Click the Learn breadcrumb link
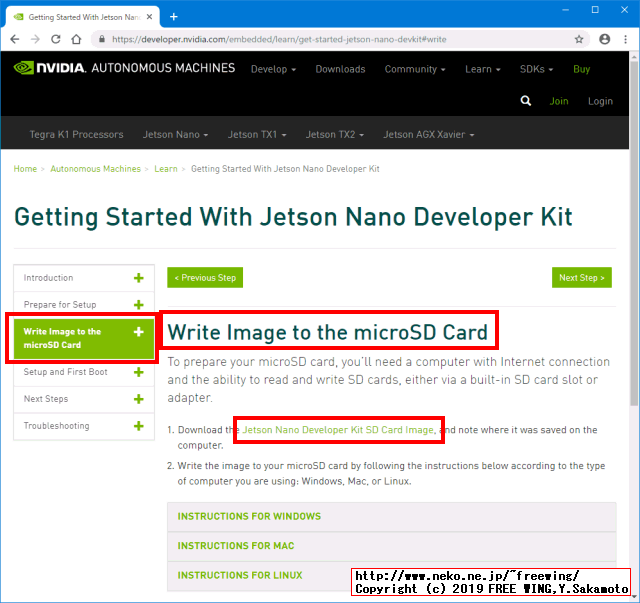 point(166,169)
